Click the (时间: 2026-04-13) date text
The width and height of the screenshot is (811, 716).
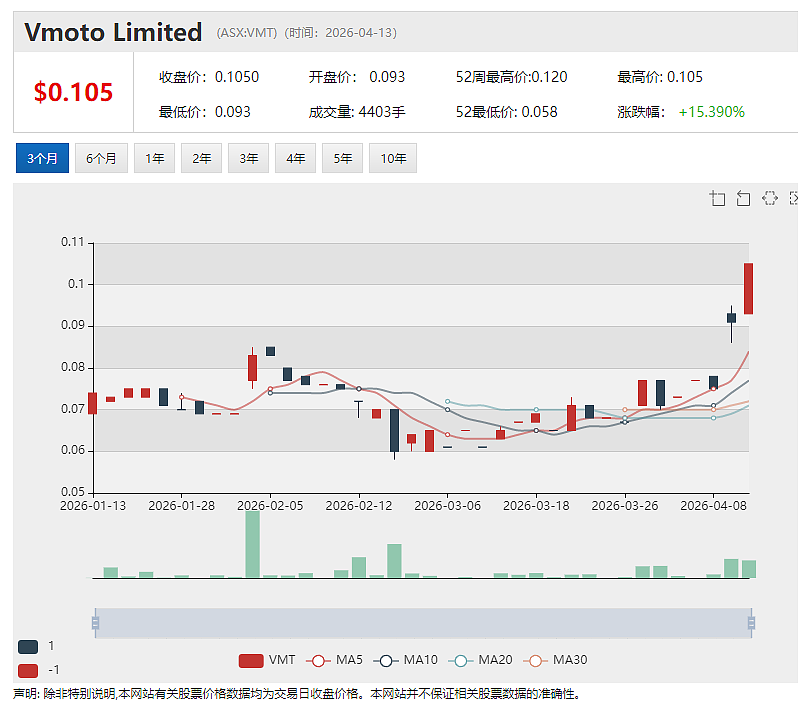click(341, 33)
